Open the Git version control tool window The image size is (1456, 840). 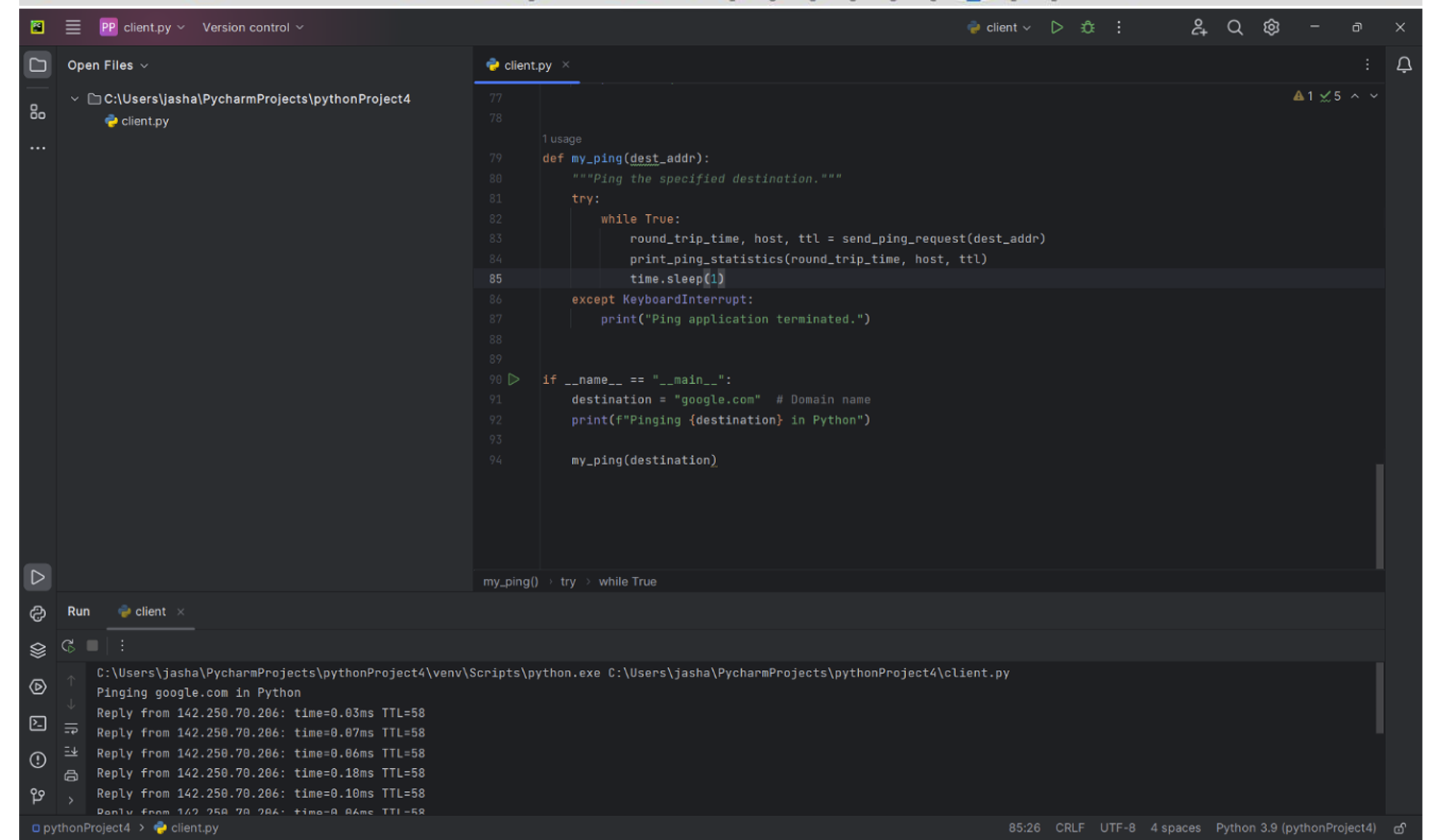(x=37, y=796)
